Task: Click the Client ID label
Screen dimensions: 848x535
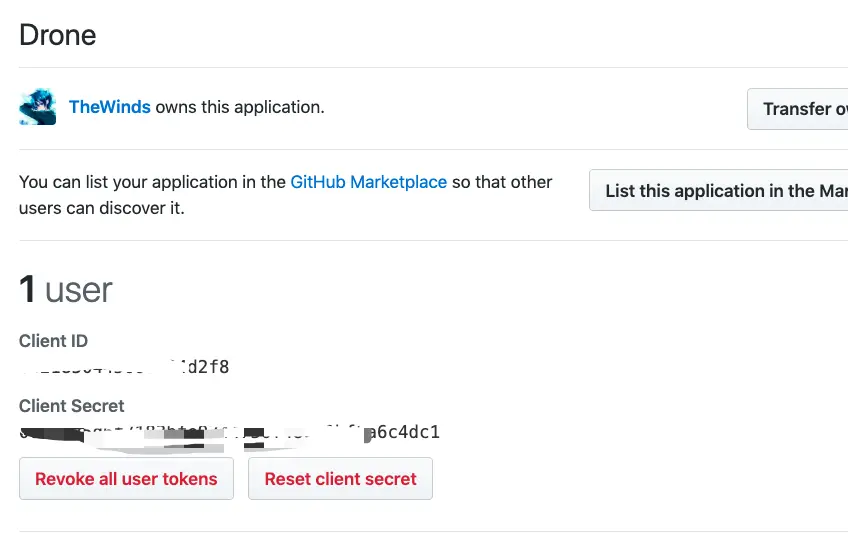Action: point(53,341)
